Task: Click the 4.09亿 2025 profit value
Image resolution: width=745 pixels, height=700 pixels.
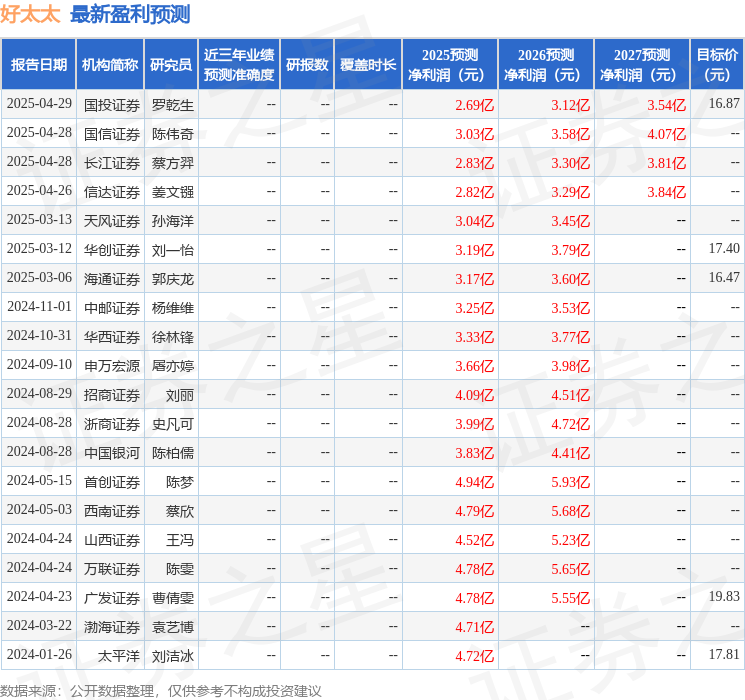Action: click(475, 394)
